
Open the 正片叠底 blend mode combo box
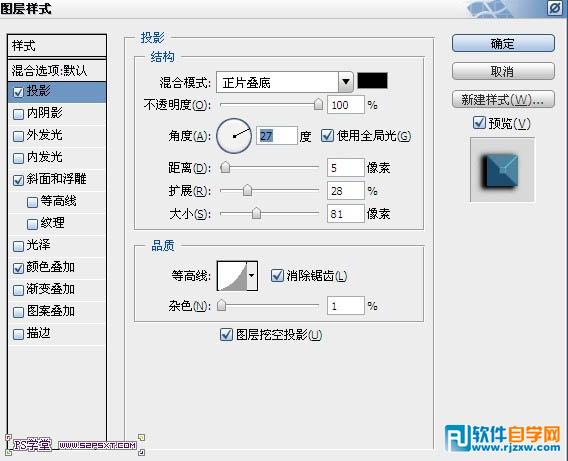coord(285,82)
